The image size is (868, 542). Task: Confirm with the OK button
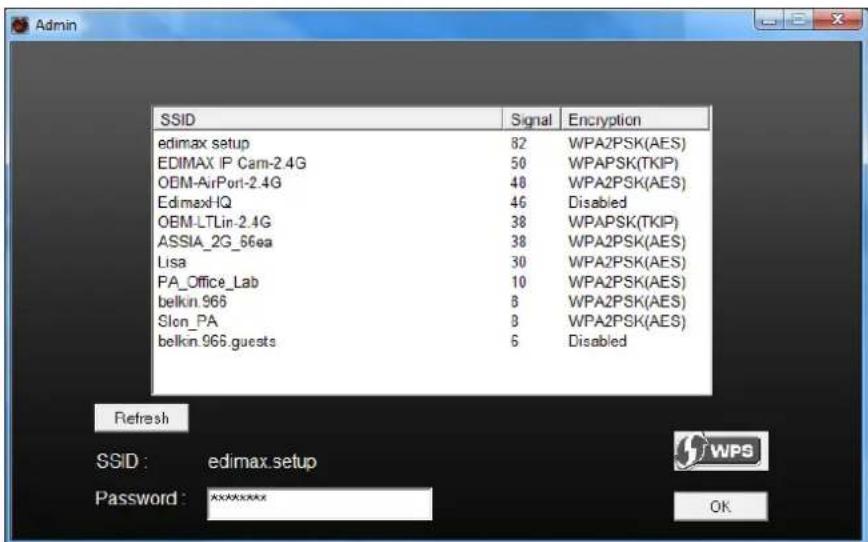[720, 506]
